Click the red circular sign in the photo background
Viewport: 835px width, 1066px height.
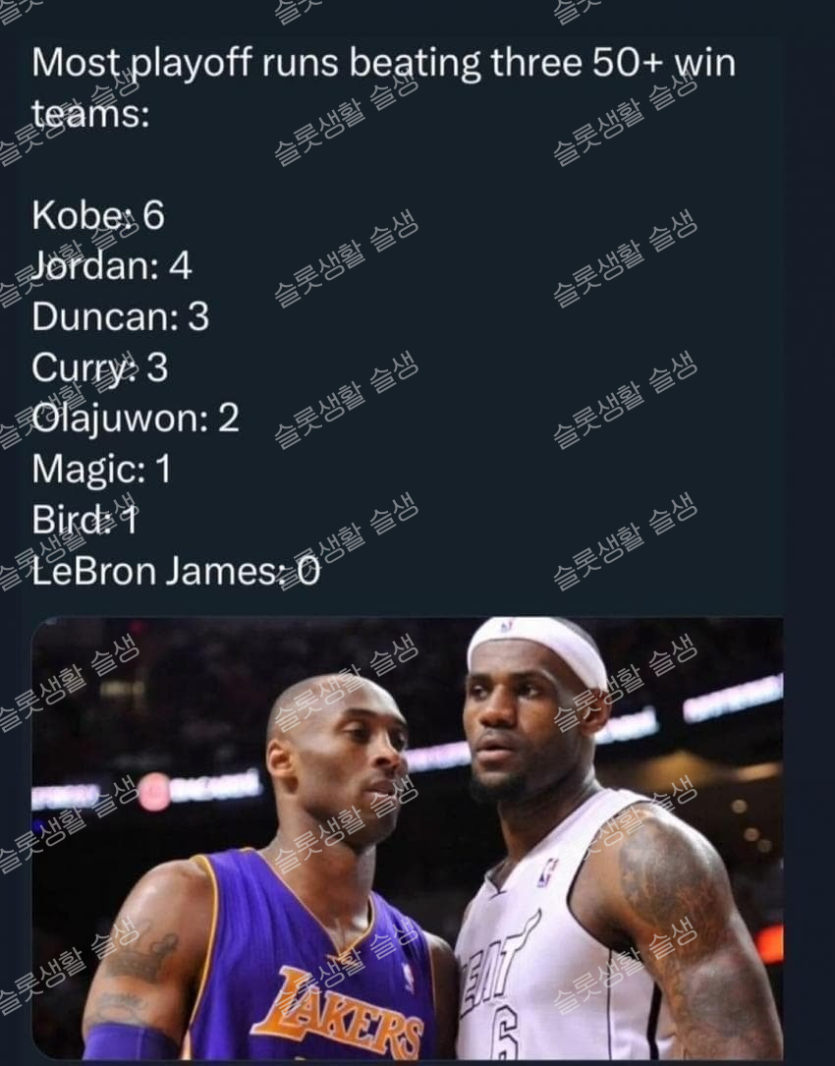tap(154, 792)
